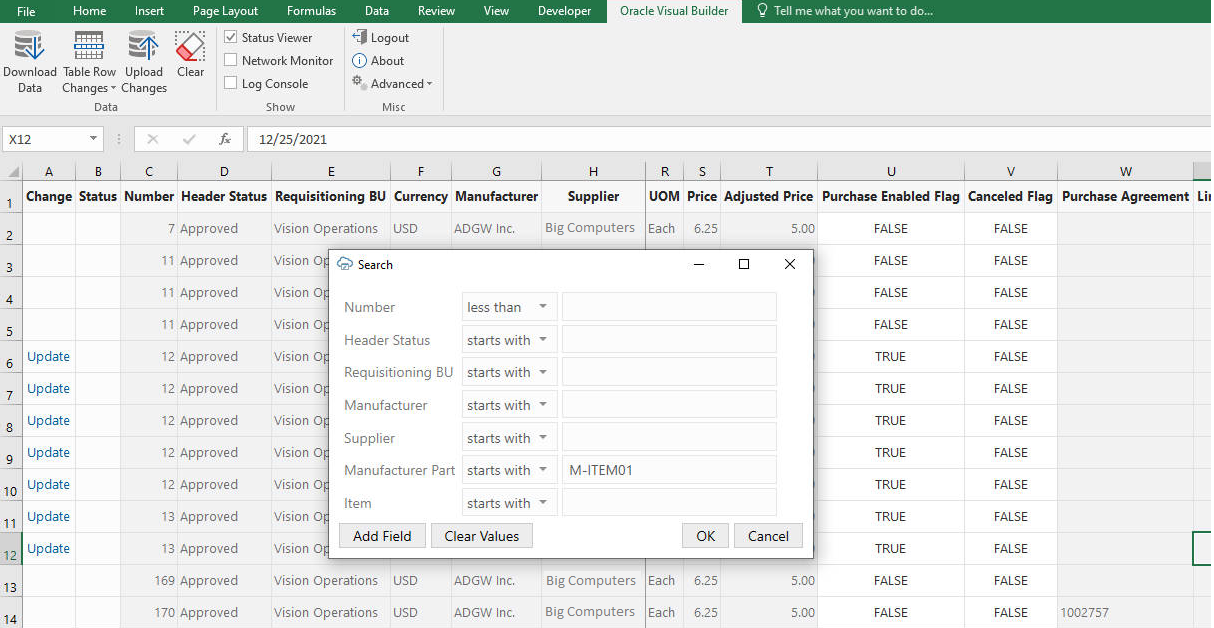Viewport: 1214px width, 628px height.
Task: Switch to the Home tab
Action: [90, 11]
